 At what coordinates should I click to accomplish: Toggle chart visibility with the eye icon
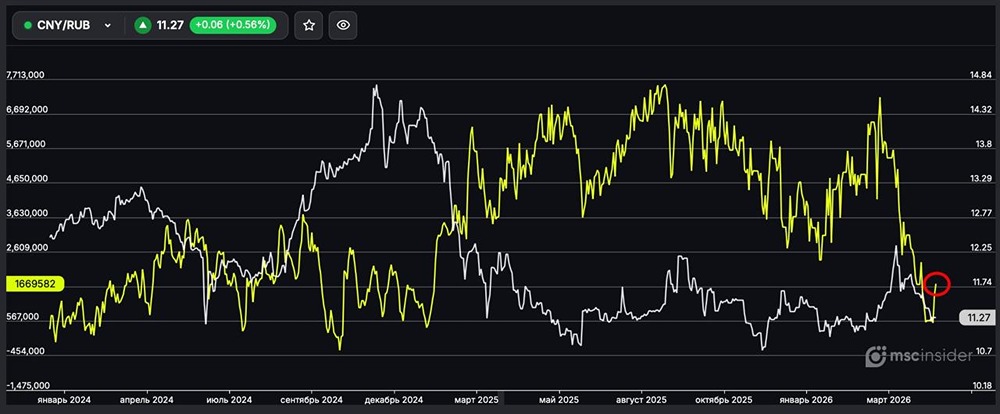[x=343, y=26]
